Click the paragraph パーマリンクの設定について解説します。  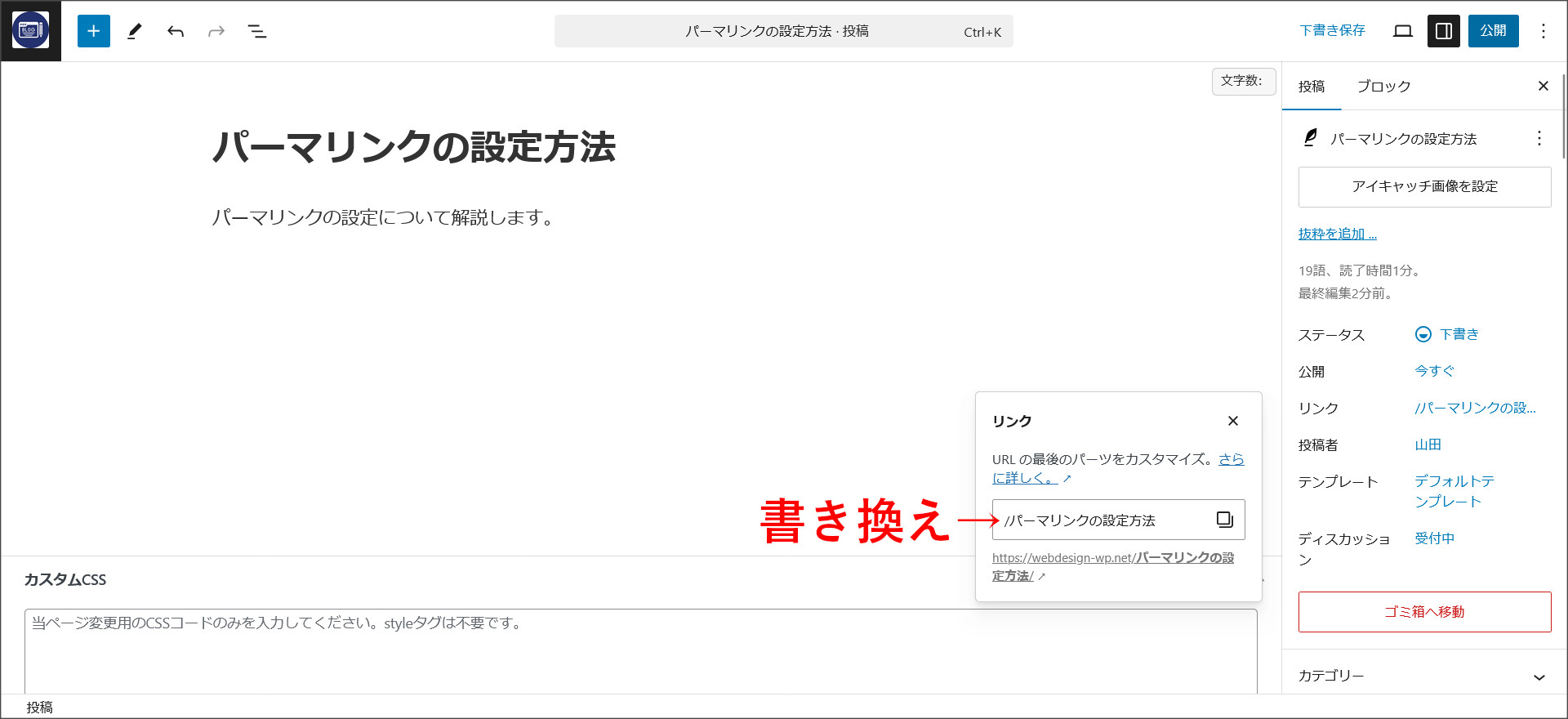point(384,217)
